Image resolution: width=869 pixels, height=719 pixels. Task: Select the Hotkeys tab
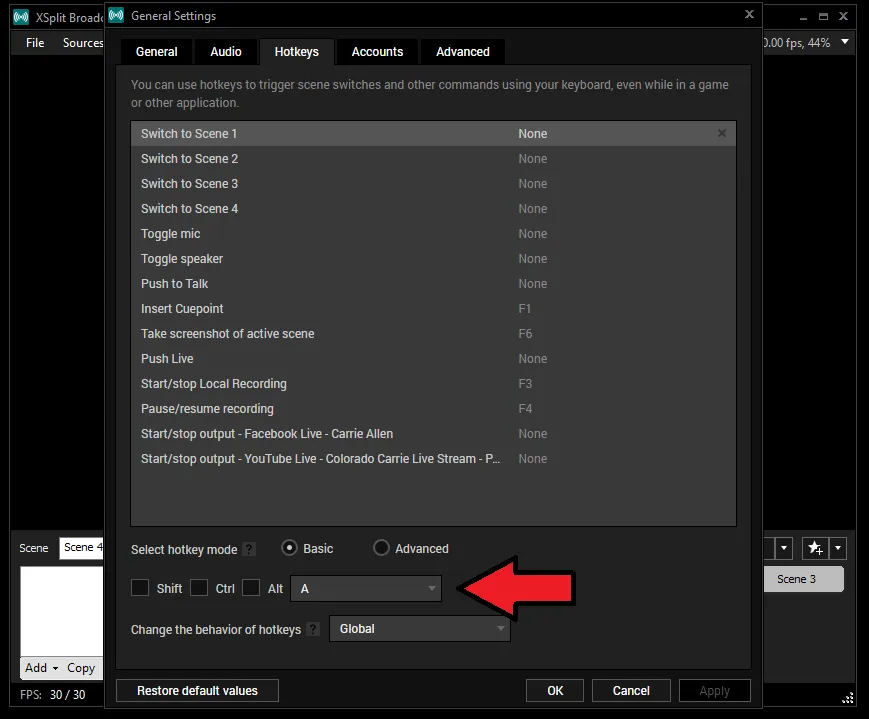coord(297,52)
